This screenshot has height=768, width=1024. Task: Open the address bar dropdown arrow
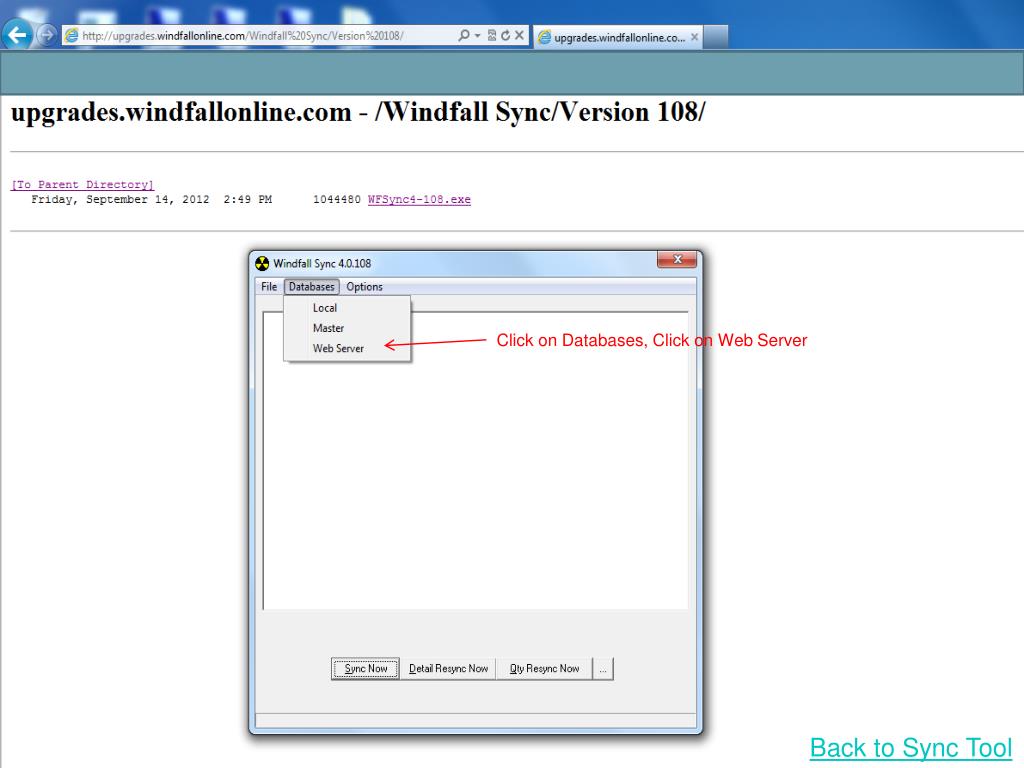[x=477, y=36]
